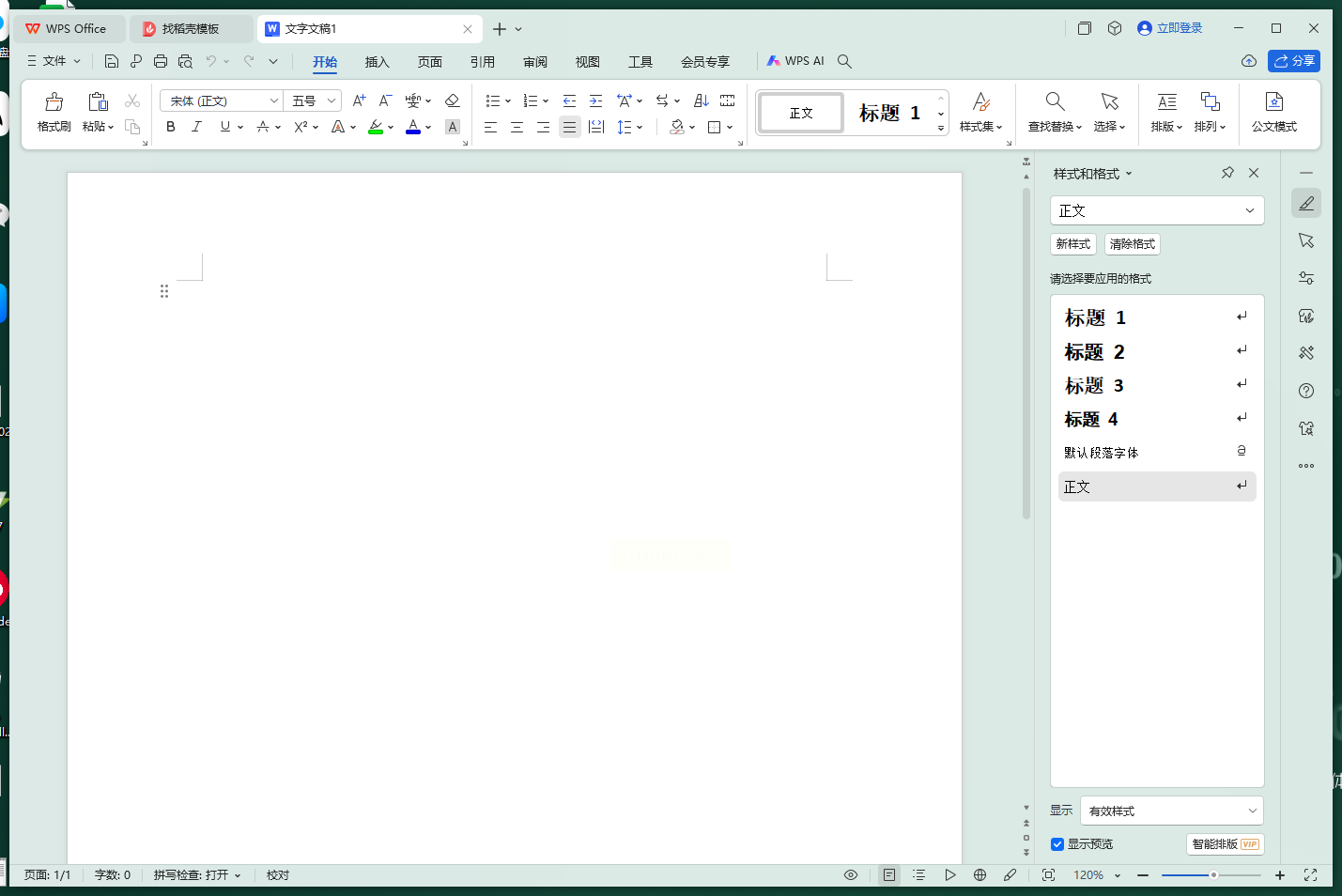The image size is (1342, 896).
Task: Click the zoom slider in status bar
Action: 1211,875
